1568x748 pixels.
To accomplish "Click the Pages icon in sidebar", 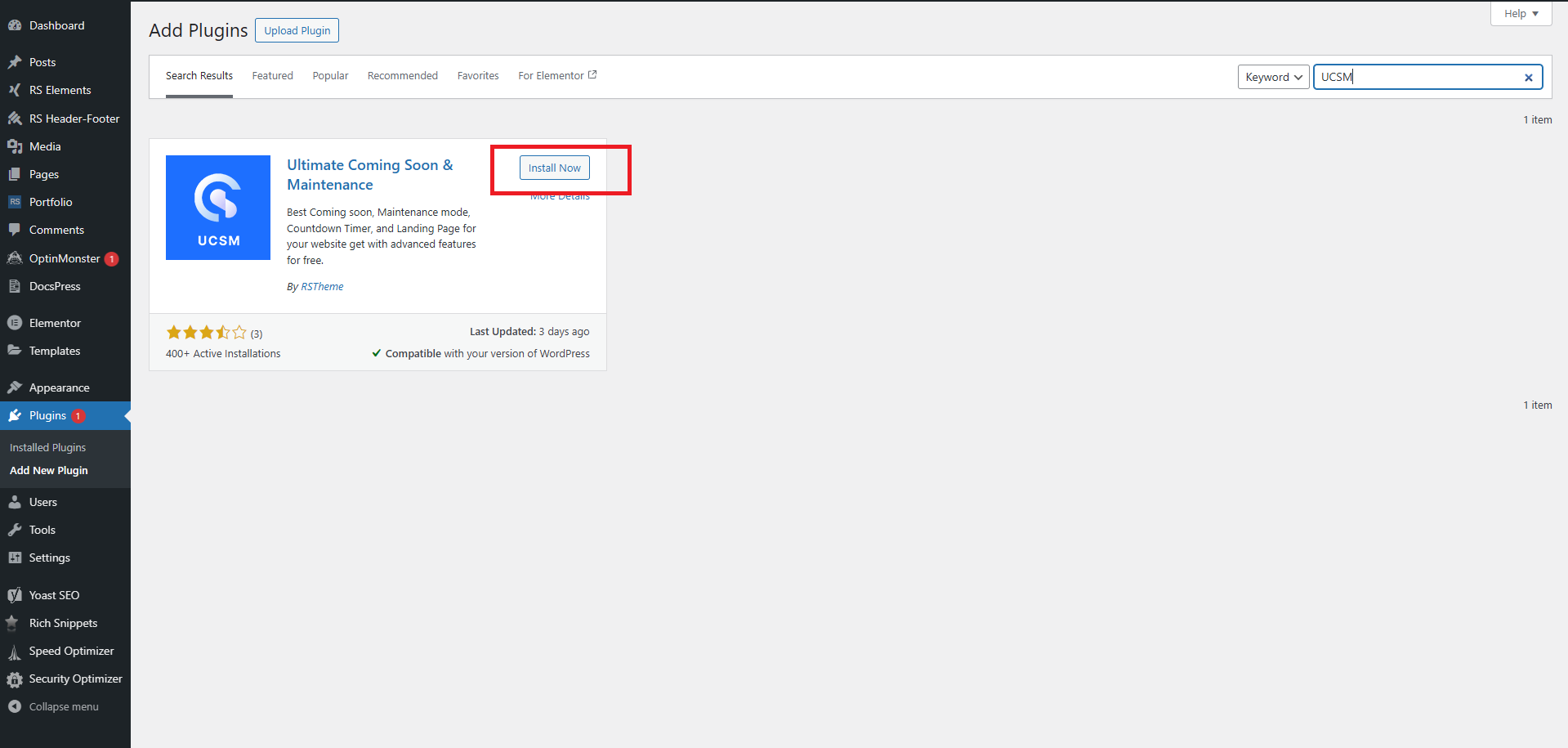I will tap(15, 174).
